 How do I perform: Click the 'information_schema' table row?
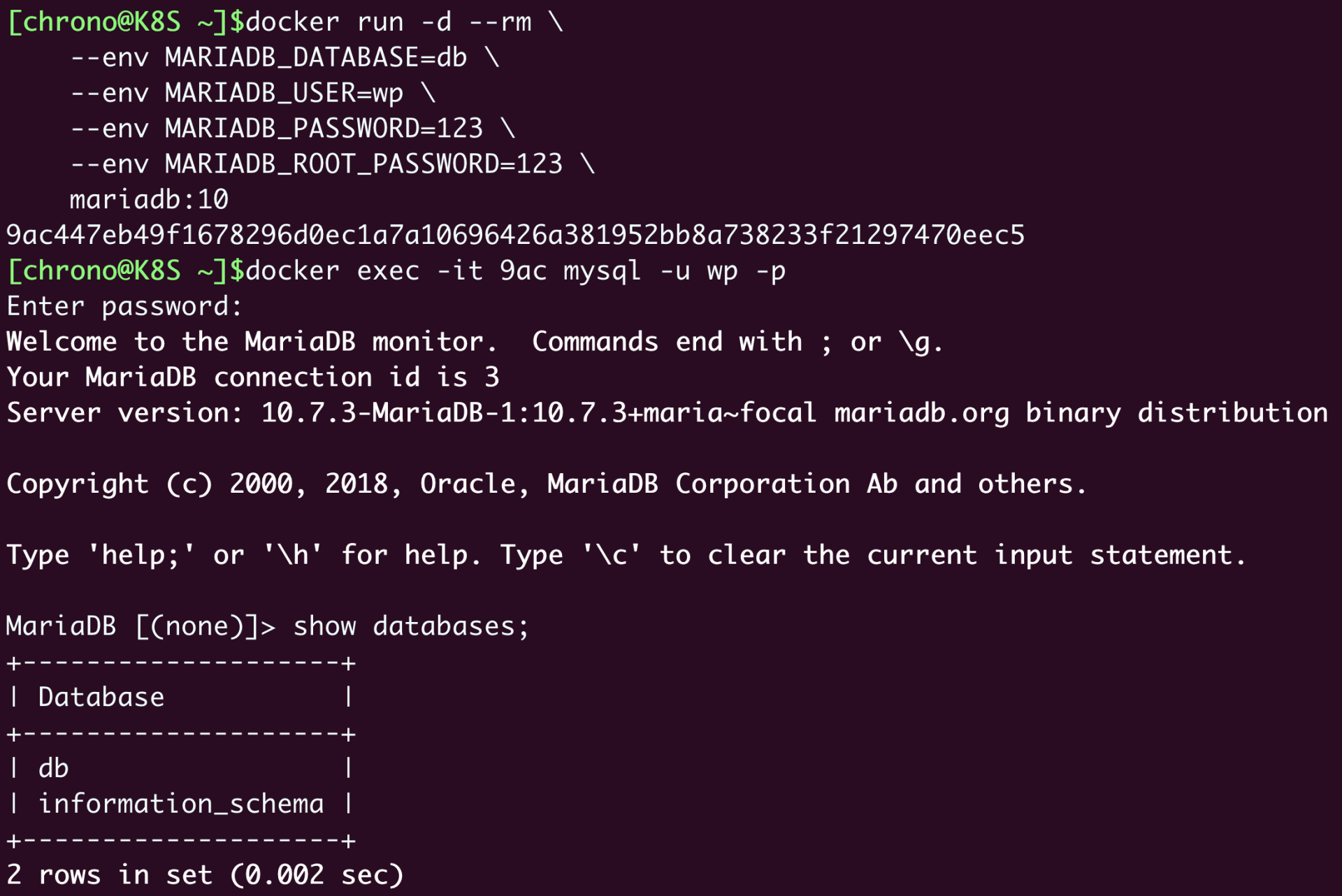[181, 804]
